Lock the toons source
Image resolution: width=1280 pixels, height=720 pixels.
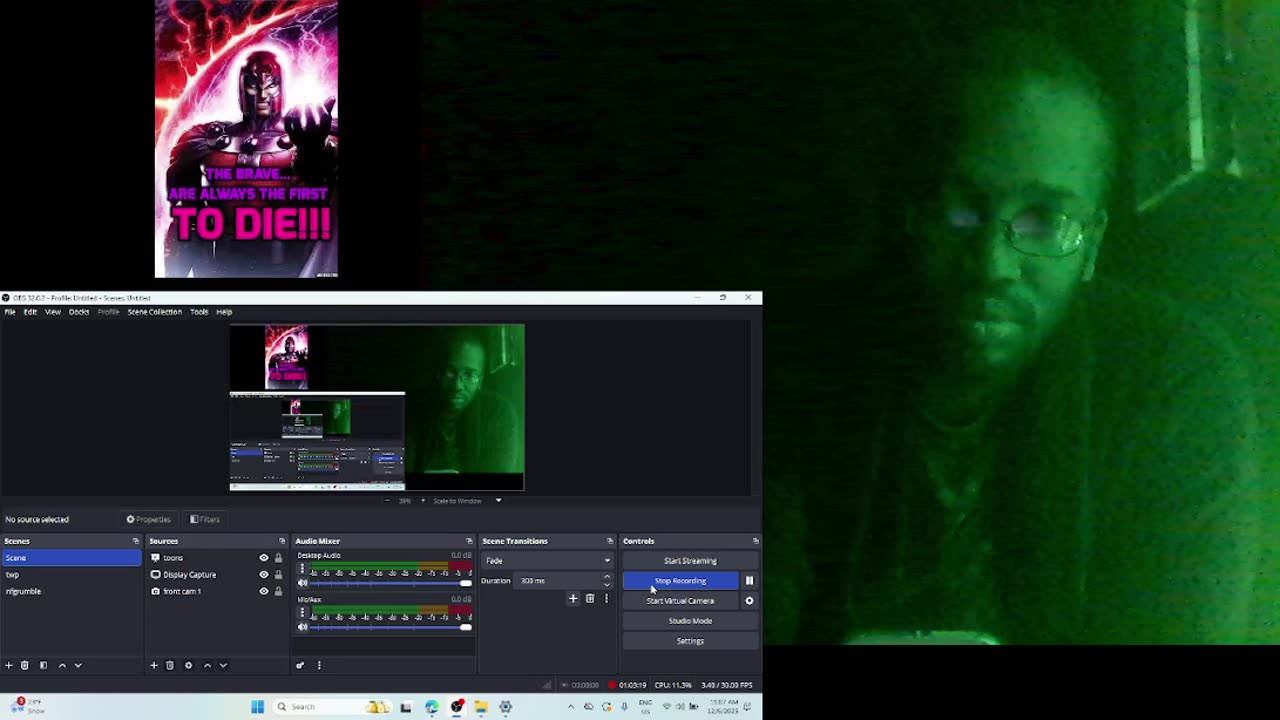278,558
